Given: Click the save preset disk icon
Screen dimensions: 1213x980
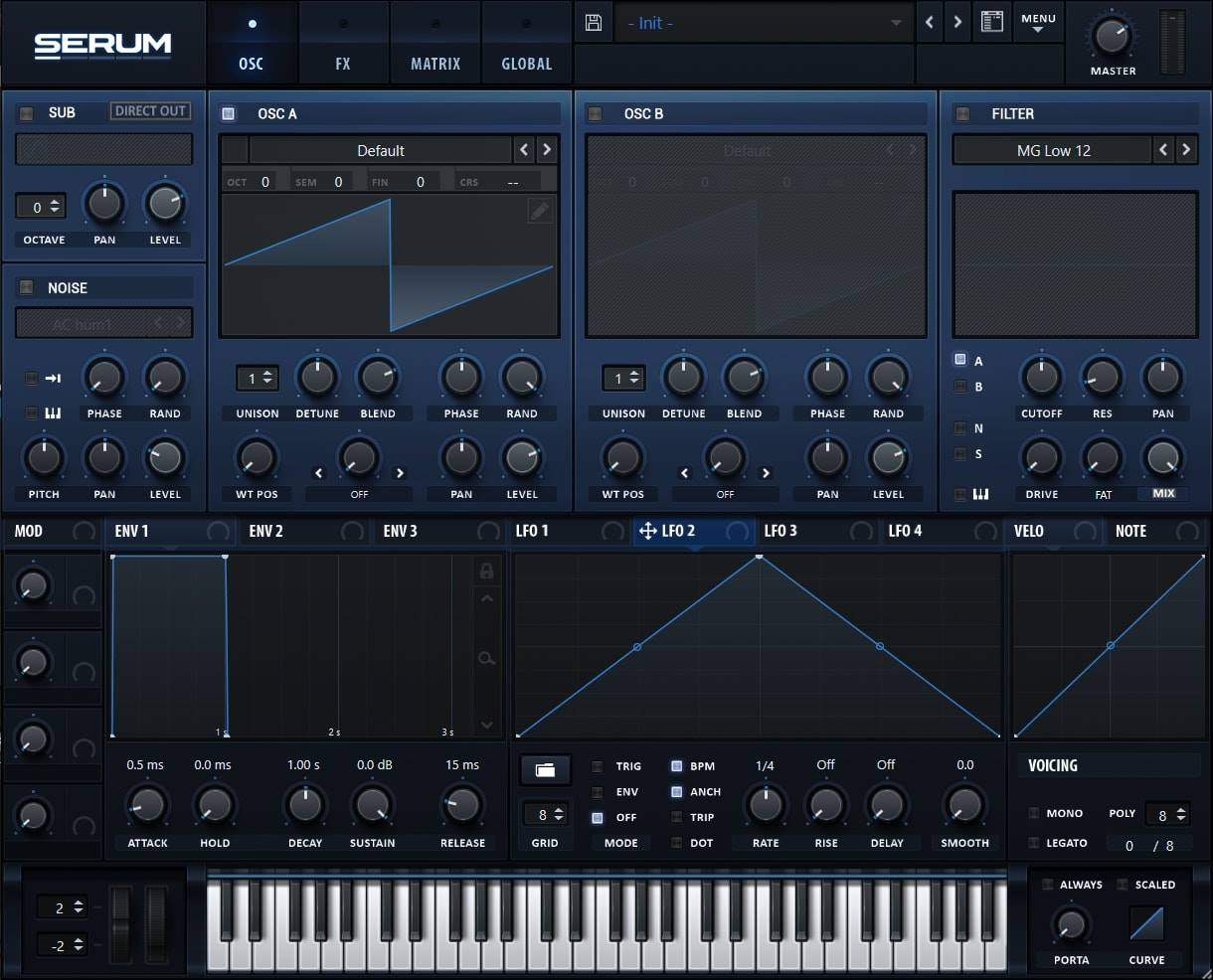Looking at the screenshot, I should pyautogui.click(x=593, y=21).
